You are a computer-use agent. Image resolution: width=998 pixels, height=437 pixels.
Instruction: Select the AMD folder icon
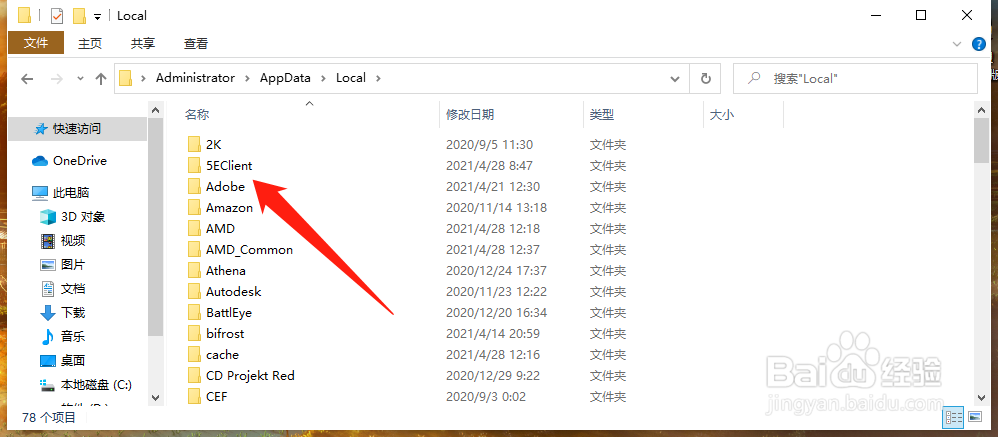pyautogui.click(x=194, y=228)
